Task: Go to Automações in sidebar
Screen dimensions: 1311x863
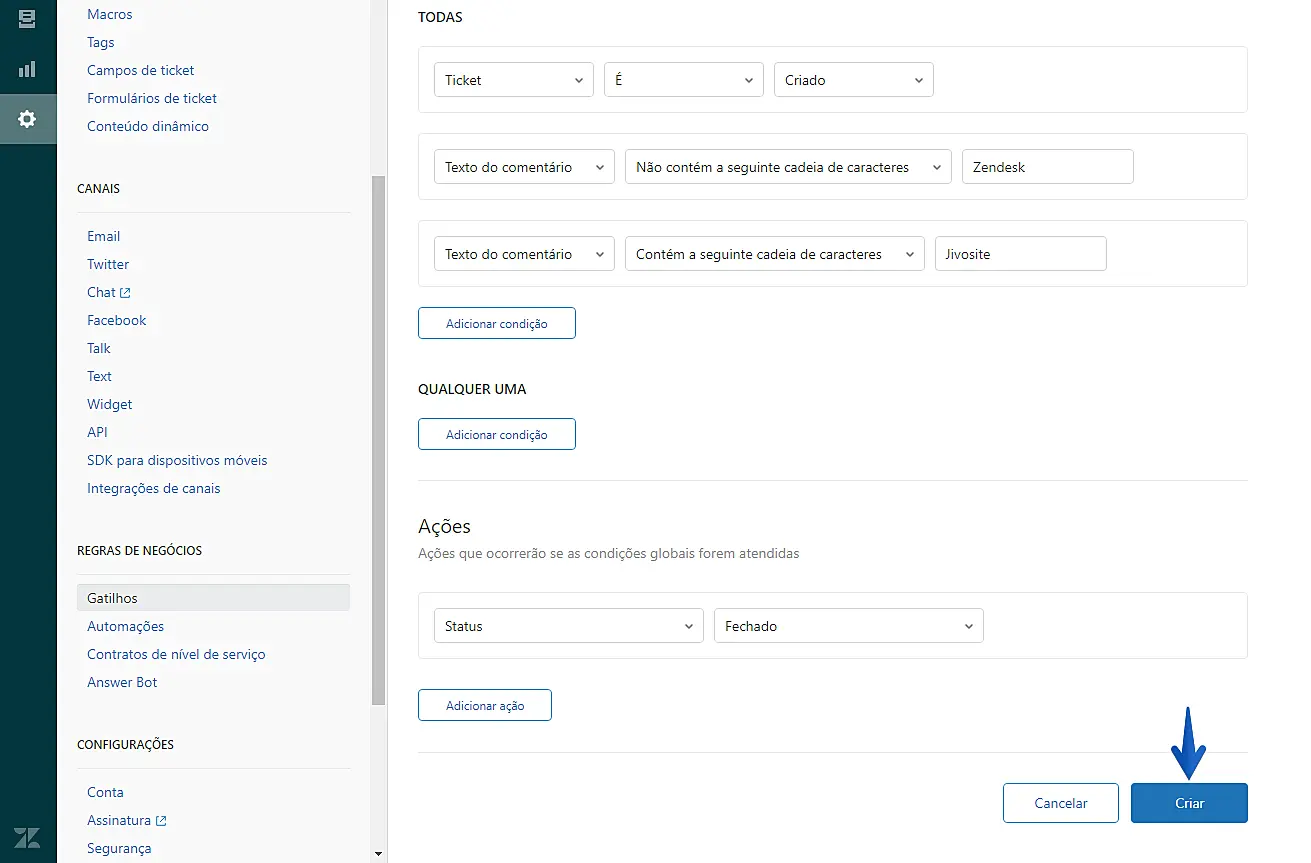Action: pyautogui.click(x=125, y=626)
